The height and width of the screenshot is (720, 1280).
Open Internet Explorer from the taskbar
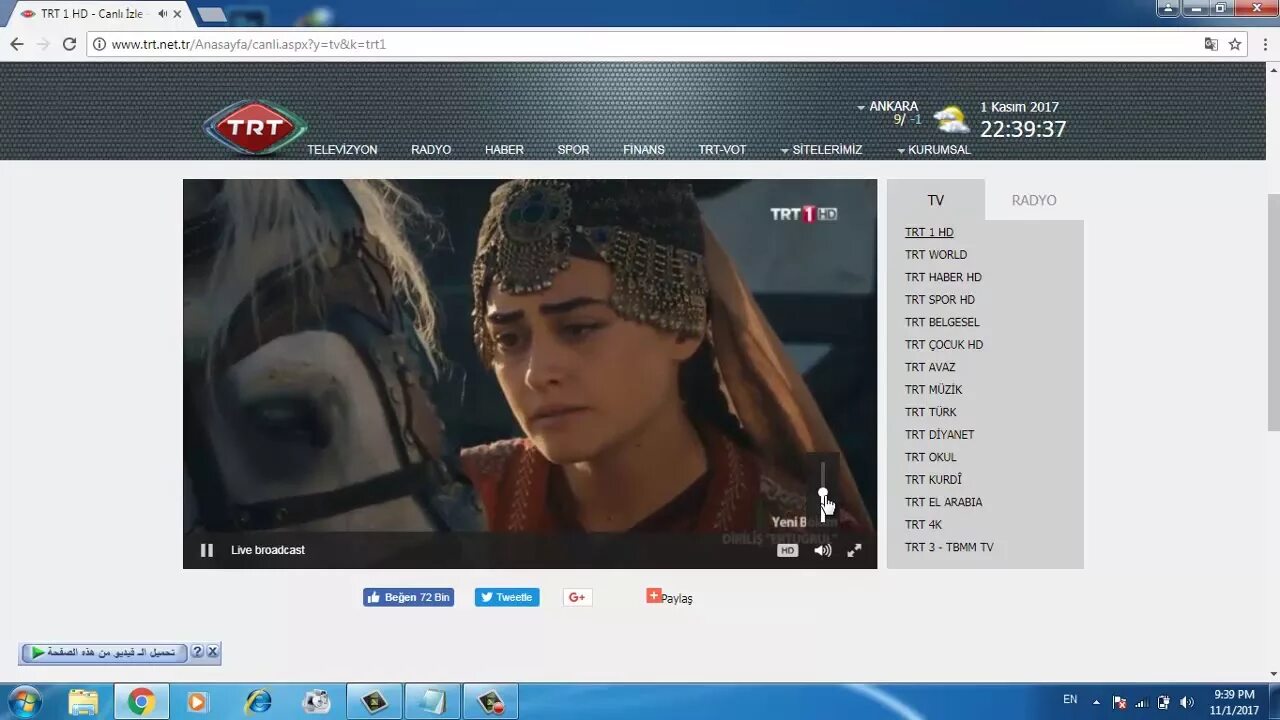click(x=258, y=702)
